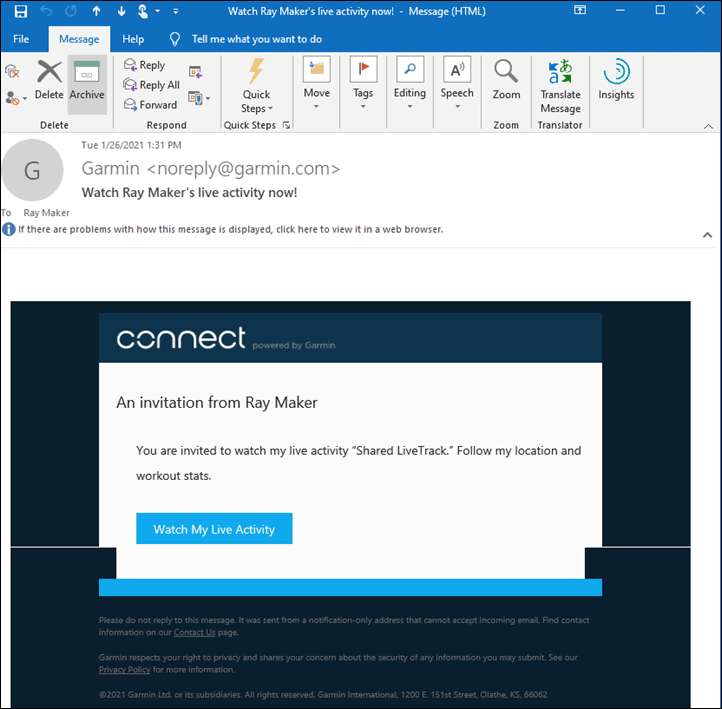Image resolution: width=722 pixels, height=709 pixels.
Task: Expand the Editing group
Action: coord(410,83)
